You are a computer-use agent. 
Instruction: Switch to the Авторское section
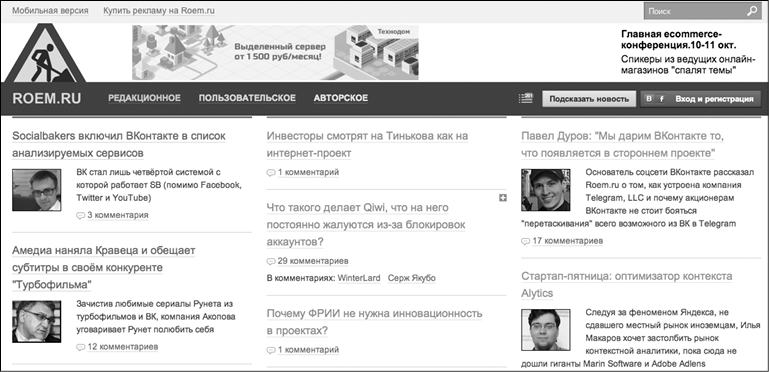click(340, 98)
